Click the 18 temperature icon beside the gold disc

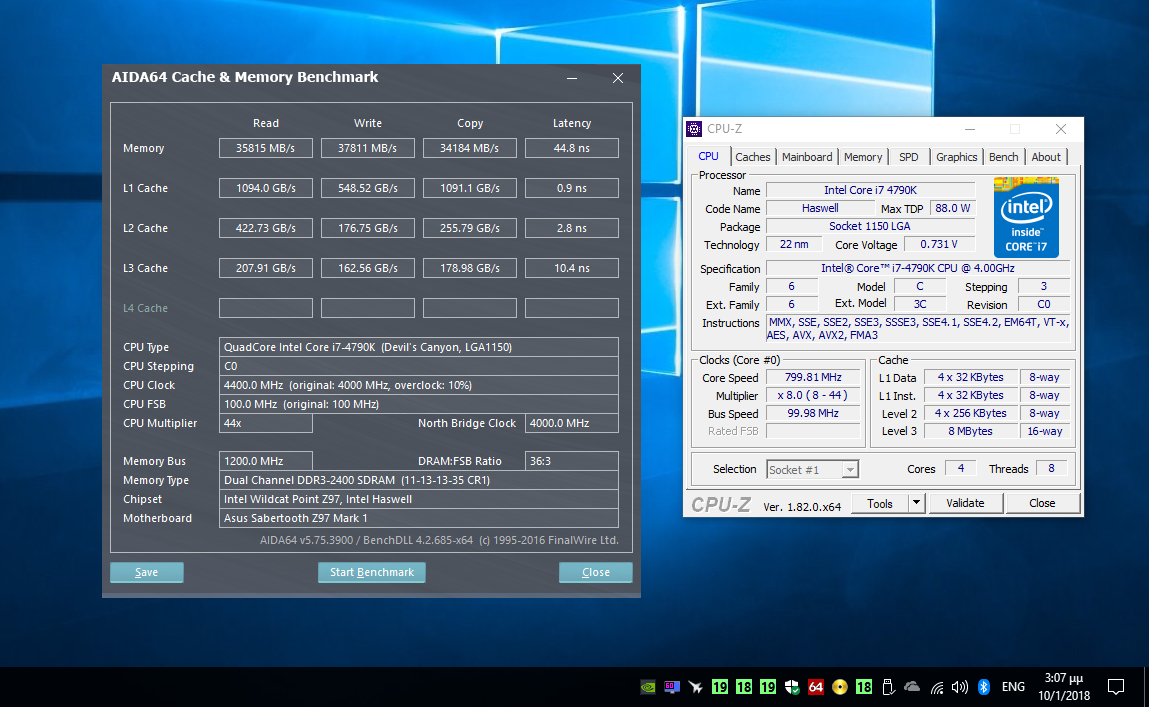pyautogui.click(x=864, y=686)
